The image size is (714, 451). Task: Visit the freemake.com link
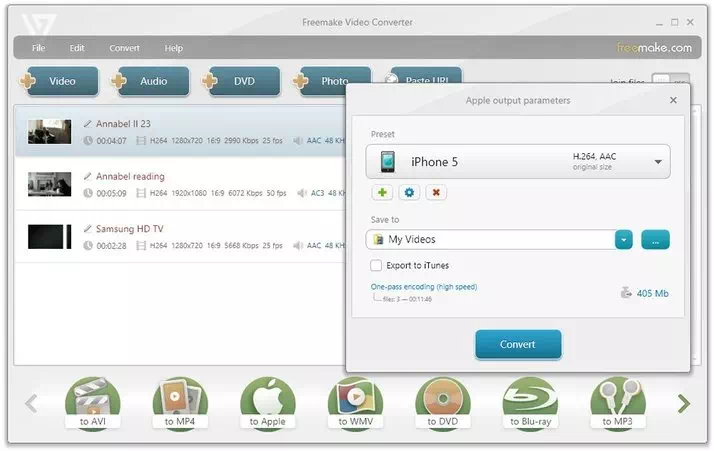[x=654, y=47]
